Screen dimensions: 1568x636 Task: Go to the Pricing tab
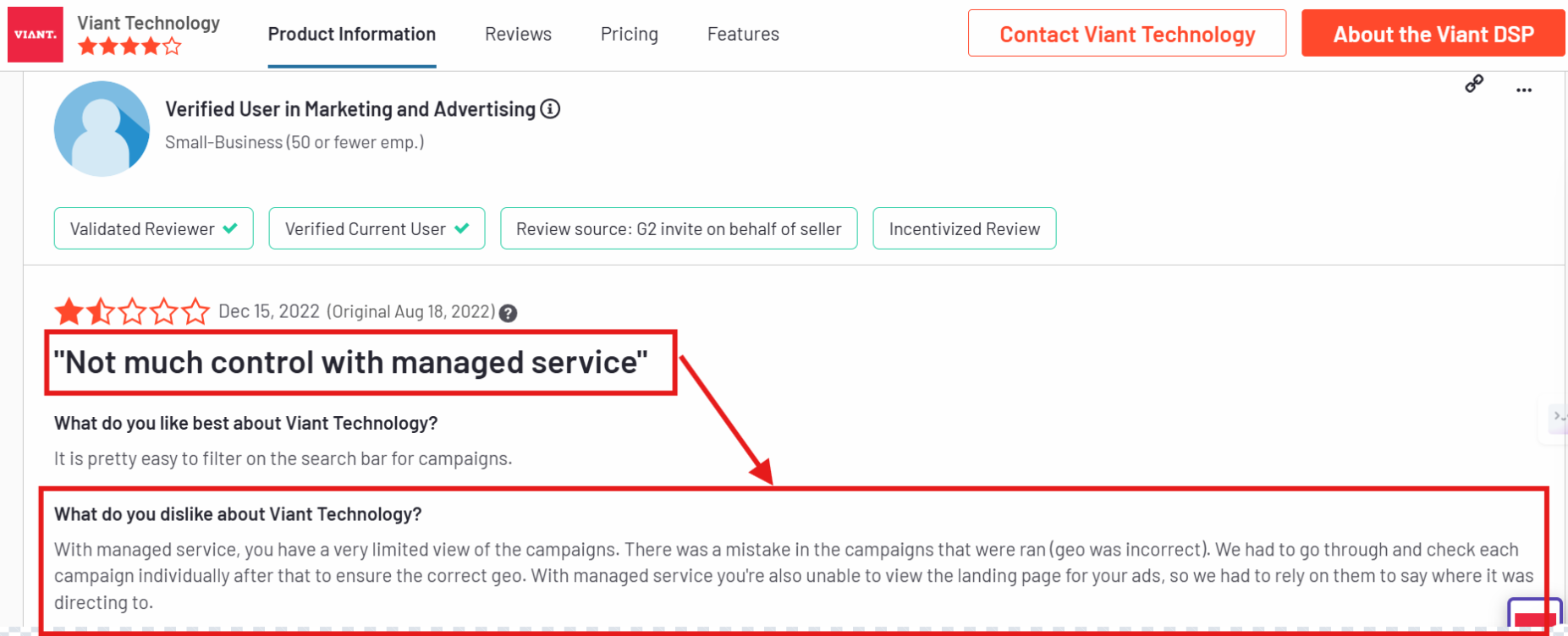pos(630,35)
